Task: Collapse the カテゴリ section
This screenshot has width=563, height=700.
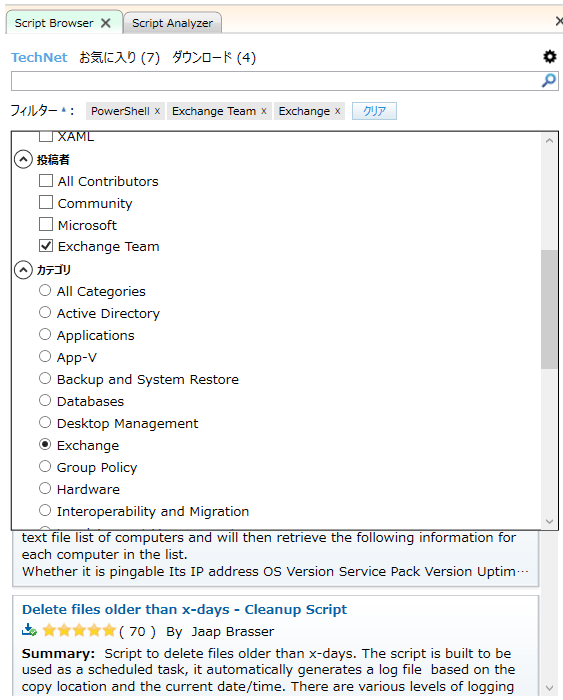Action: click(x=23, y=270)
